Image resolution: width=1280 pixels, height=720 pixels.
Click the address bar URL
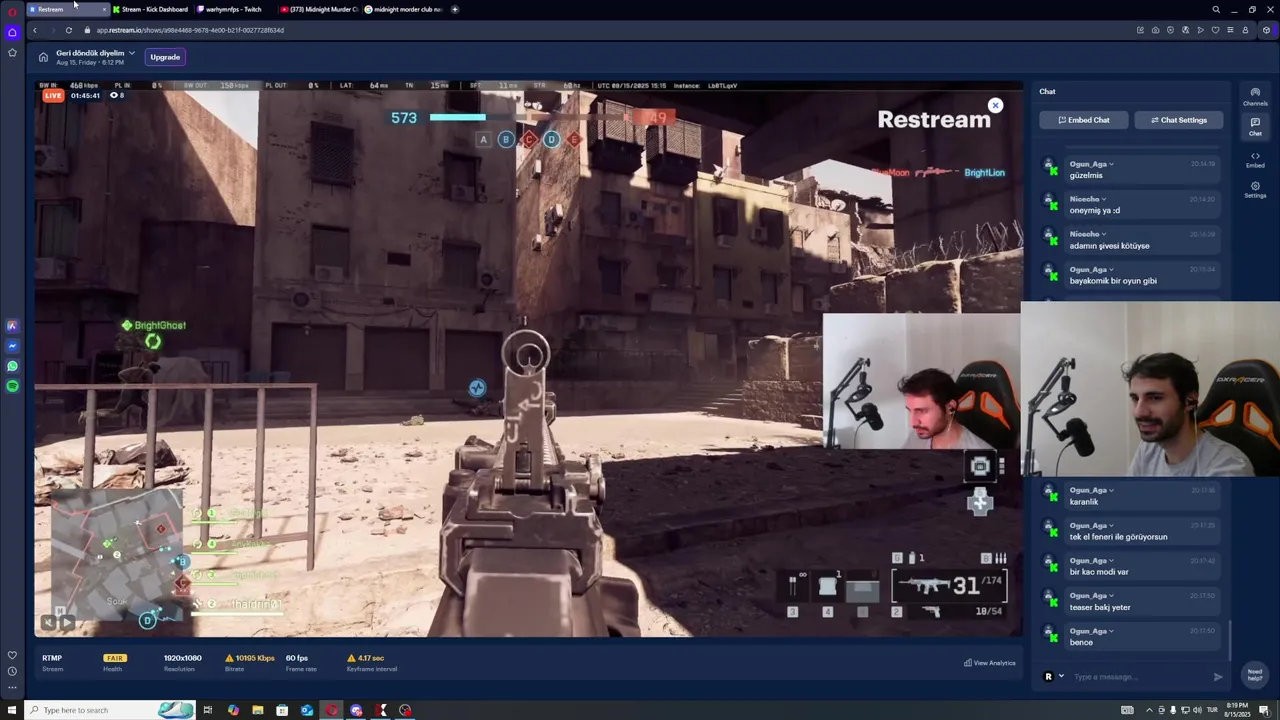pyautogui.click(x=190, y=30)
